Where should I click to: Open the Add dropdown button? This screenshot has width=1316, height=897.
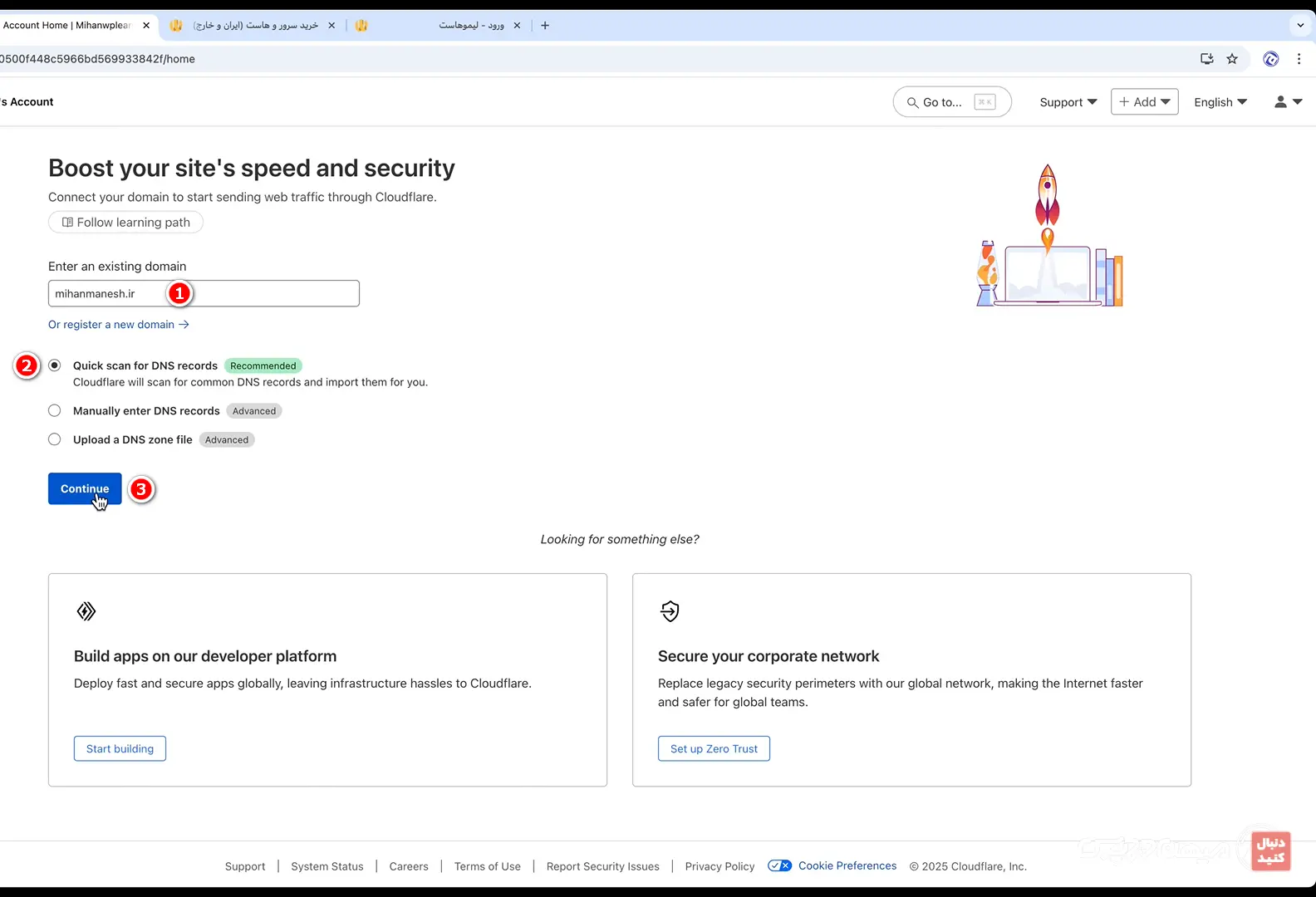1144,101
